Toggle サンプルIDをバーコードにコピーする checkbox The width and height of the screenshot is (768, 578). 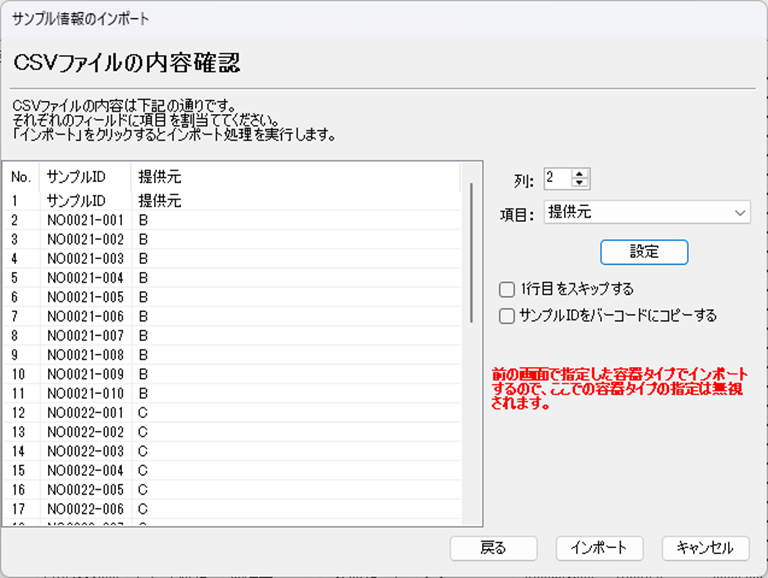click(x=507, y=316)
